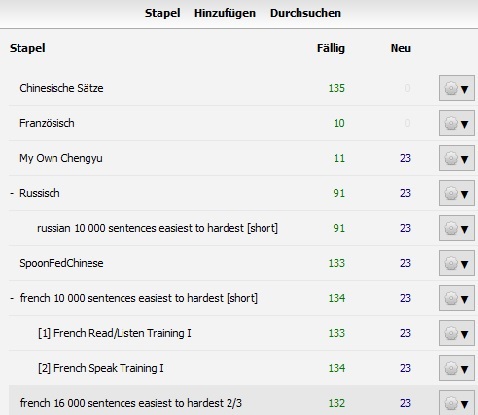Switch to the Stapel tab
Image resolution: width=478 pixels, height=415 pixels.
(163, 13)
